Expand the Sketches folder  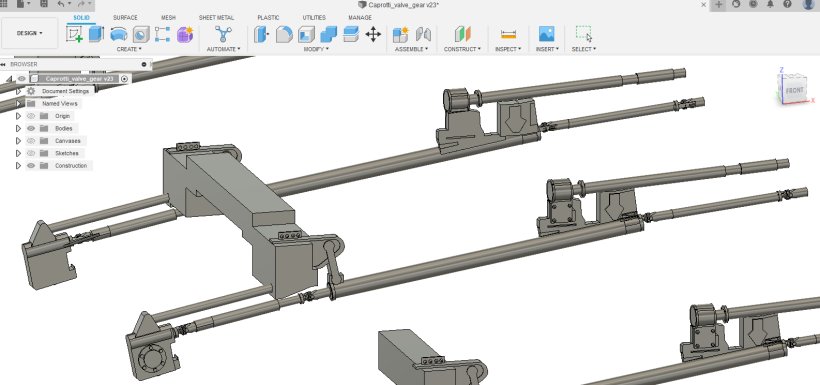point(18,153)
